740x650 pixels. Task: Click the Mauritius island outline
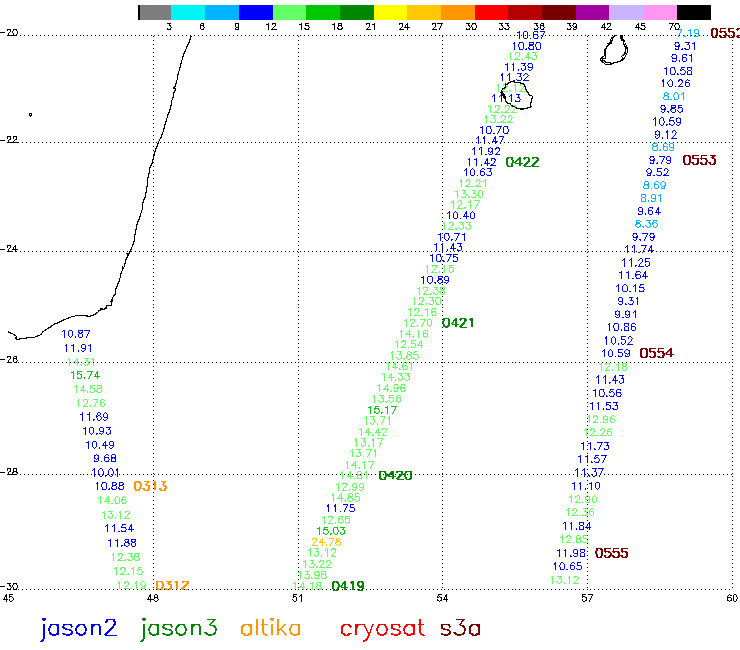pos(614,50)
